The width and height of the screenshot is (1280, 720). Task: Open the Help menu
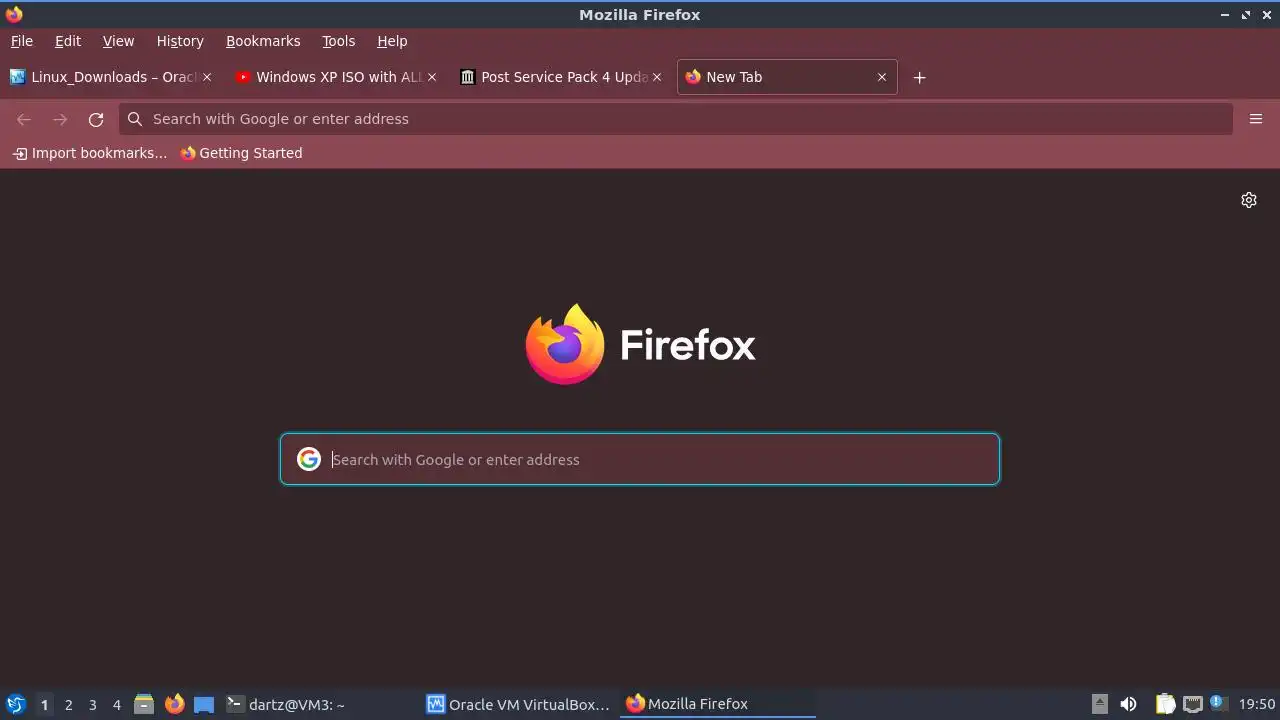coord(392,41)
